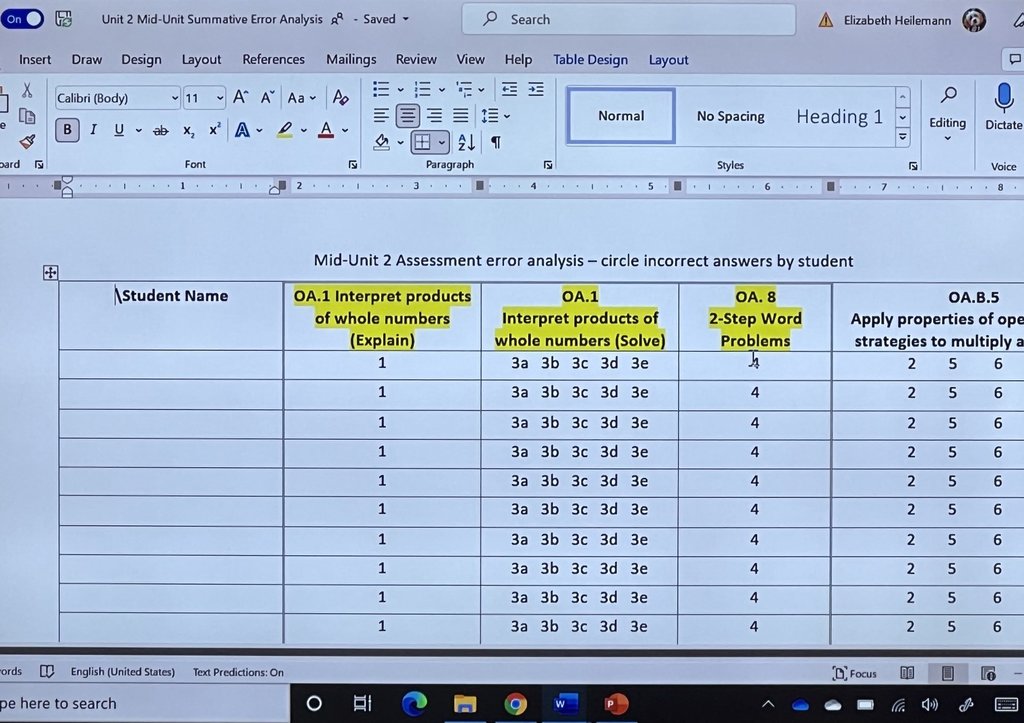Show paragraph marks with the pilcrow icon
This screenshot has height=723, width=1024.
(x=495, y=143)
